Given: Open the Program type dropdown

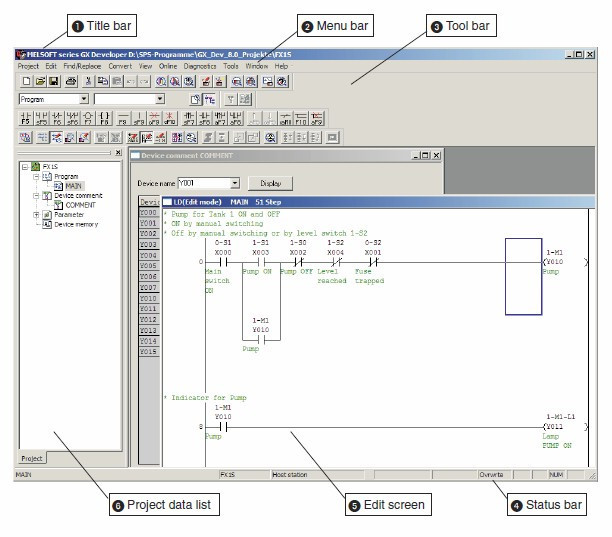Looking at the screenshot, I should (x=84, y=99).
